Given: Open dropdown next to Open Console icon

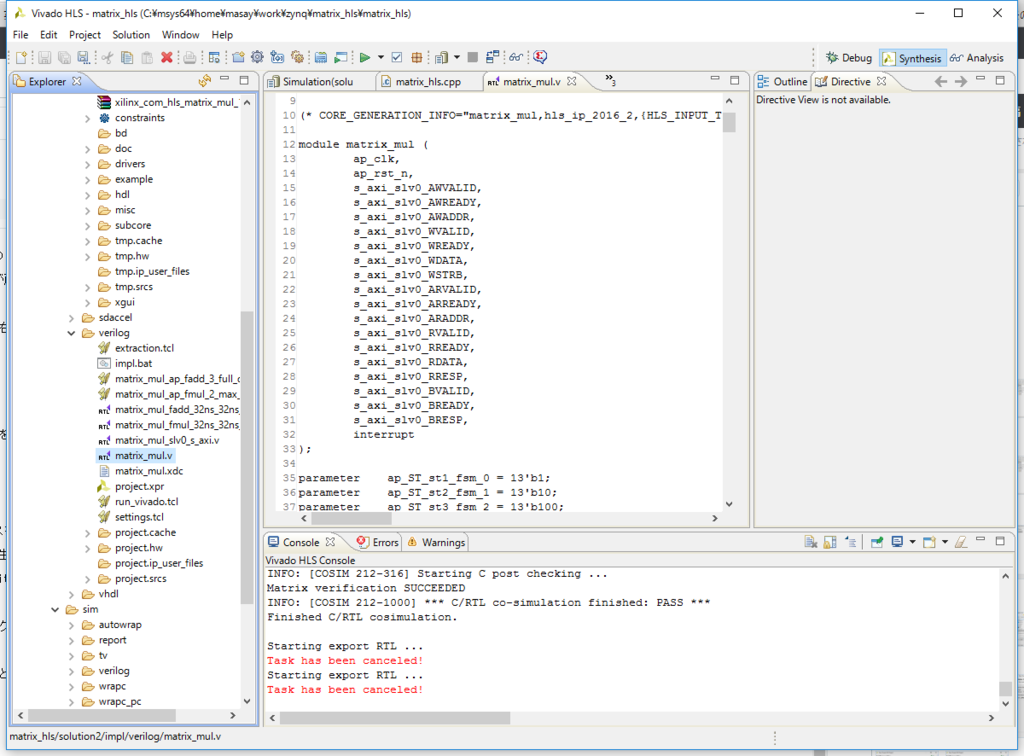Looking at the screenshot, I should pos(944,542).
